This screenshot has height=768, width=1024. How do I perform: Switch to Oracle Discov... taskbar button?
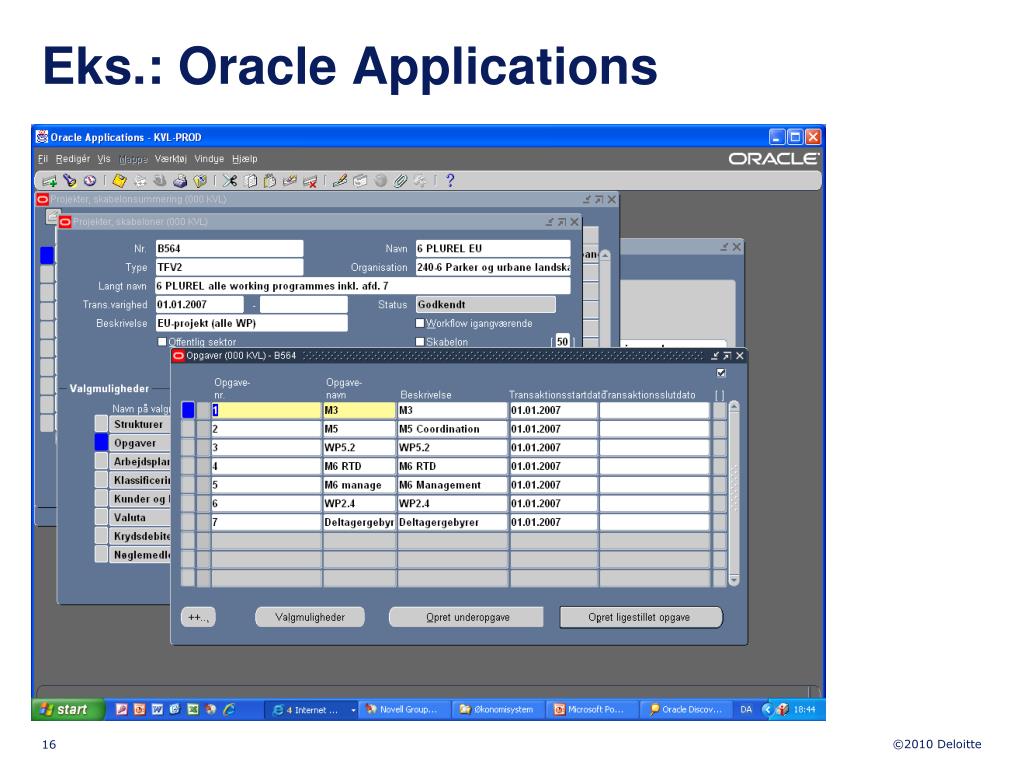[686, 709]
